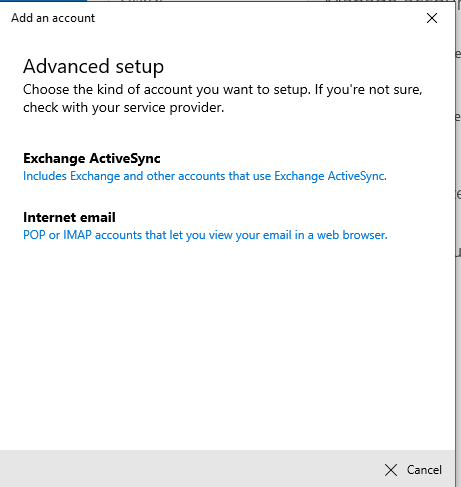Choose the Internet email heading

tap(69, 217)
